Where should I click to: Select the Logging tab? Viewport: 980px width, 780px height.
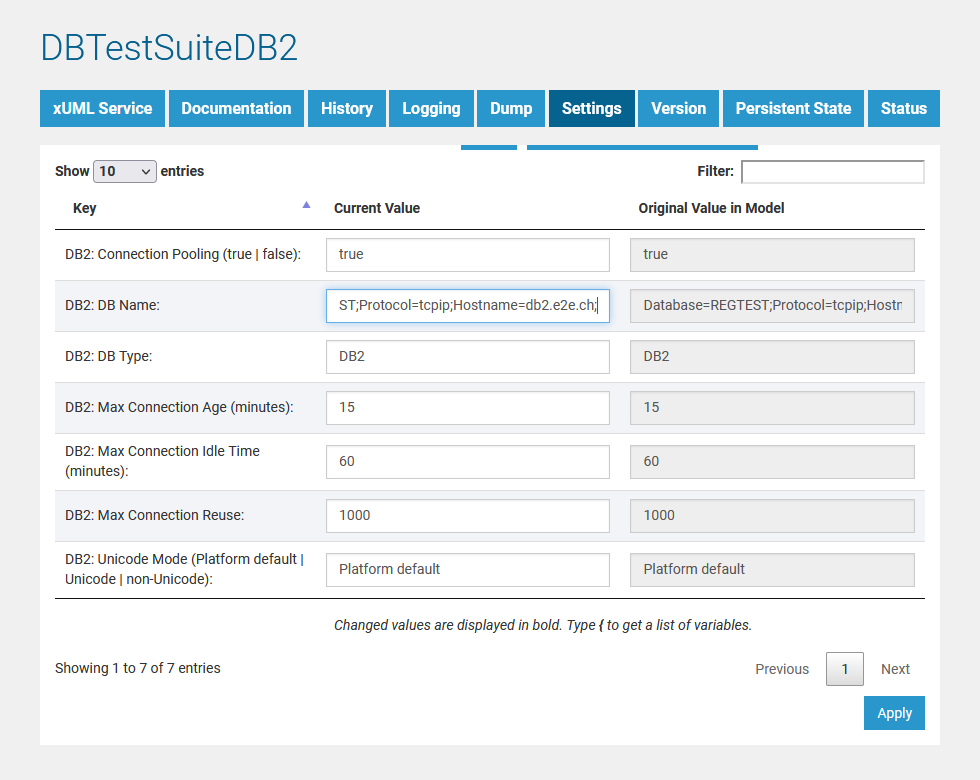pos(431,108)
